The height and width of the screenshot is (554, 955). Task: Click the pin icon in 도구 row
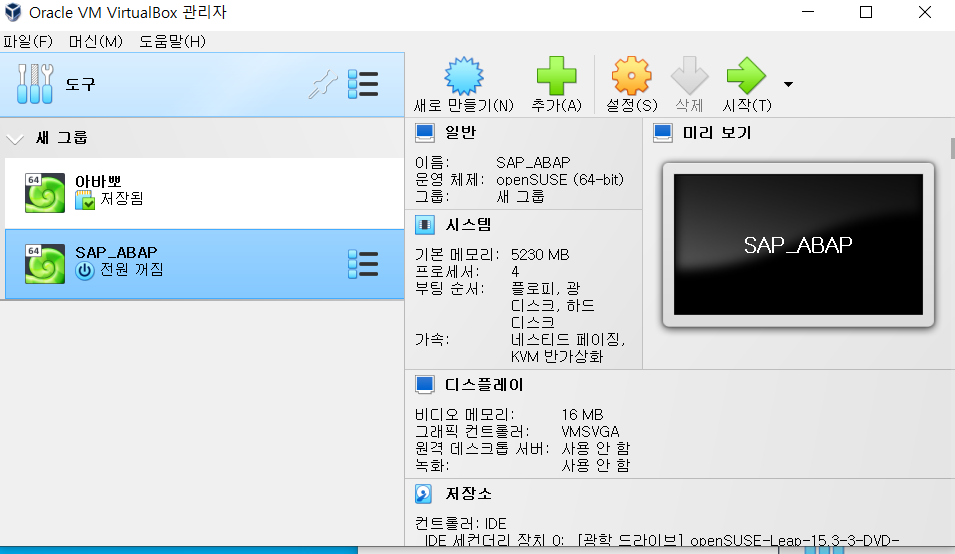[323, 84]
